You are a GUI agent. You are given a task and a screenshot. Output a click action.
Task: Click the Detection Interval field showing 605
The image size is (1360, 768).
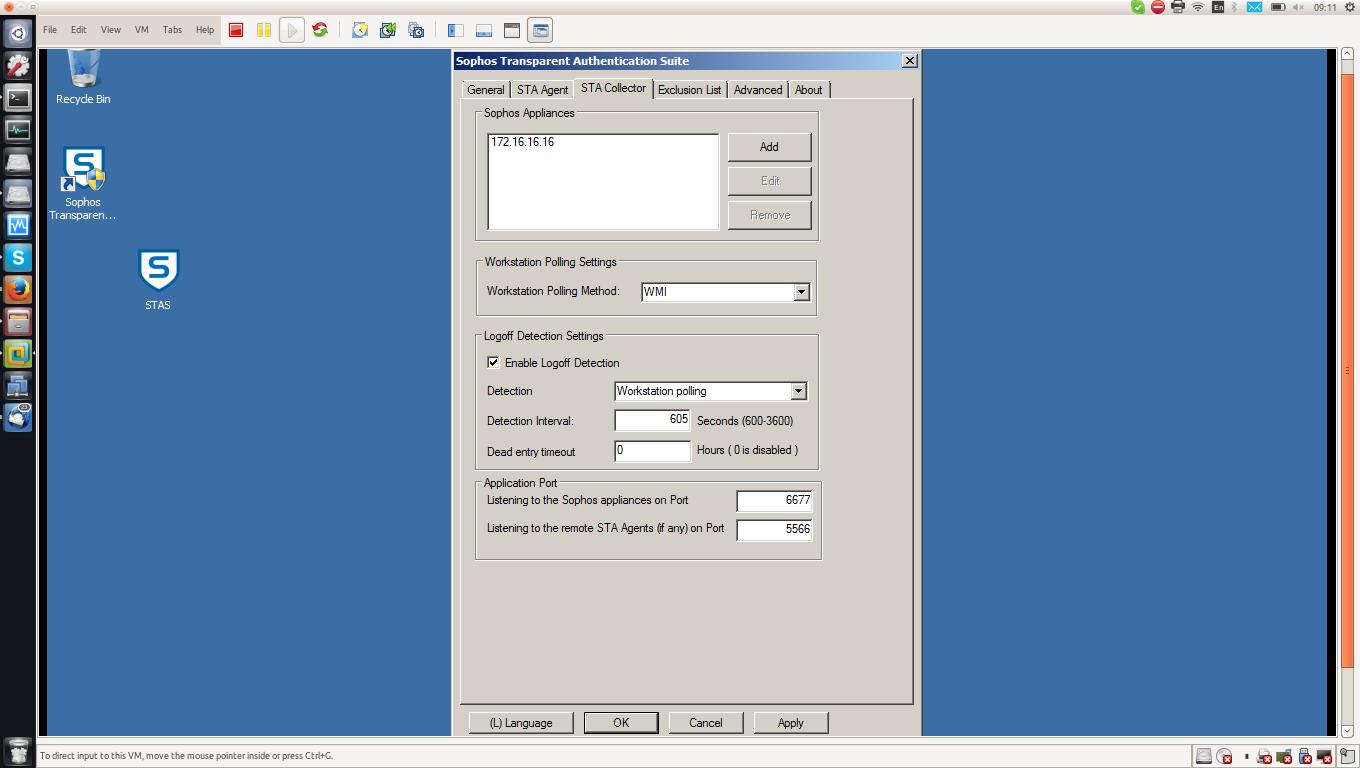652,421
